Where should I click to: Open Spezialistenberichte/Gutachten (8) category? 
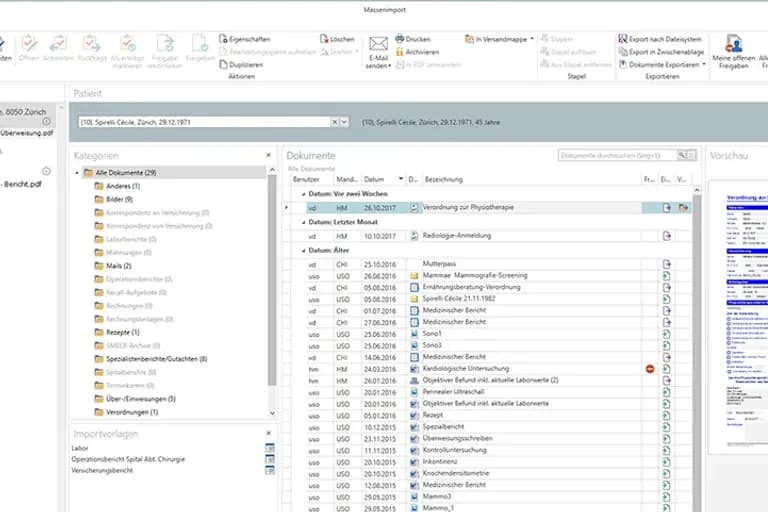tap(156, 359)
